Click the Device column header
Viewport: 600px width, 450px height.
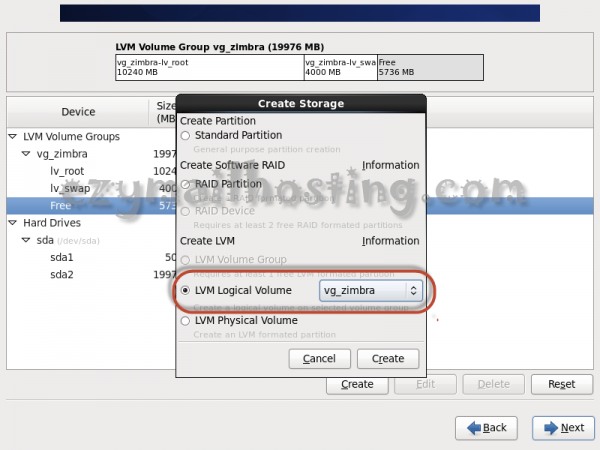[78, 112]
